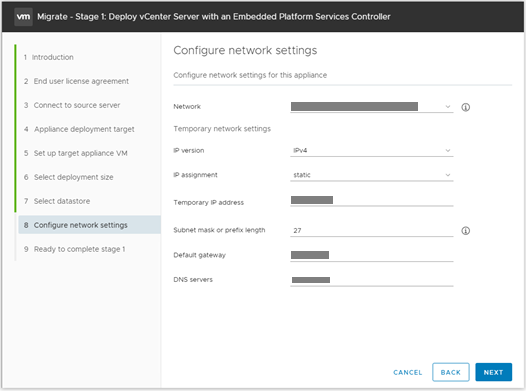This screenshot has width=526, height=391.
Task: Click the DNS servers input field
Action: click(372, 280)
